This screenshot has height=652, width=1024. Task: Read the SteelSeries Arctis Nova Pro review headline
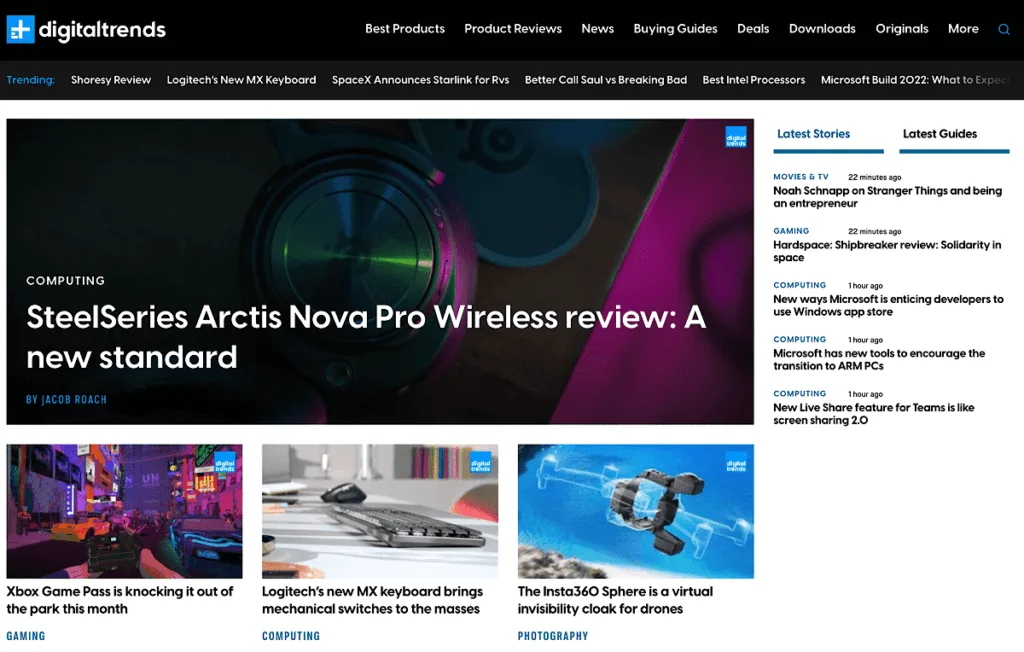tap(366, 337)
